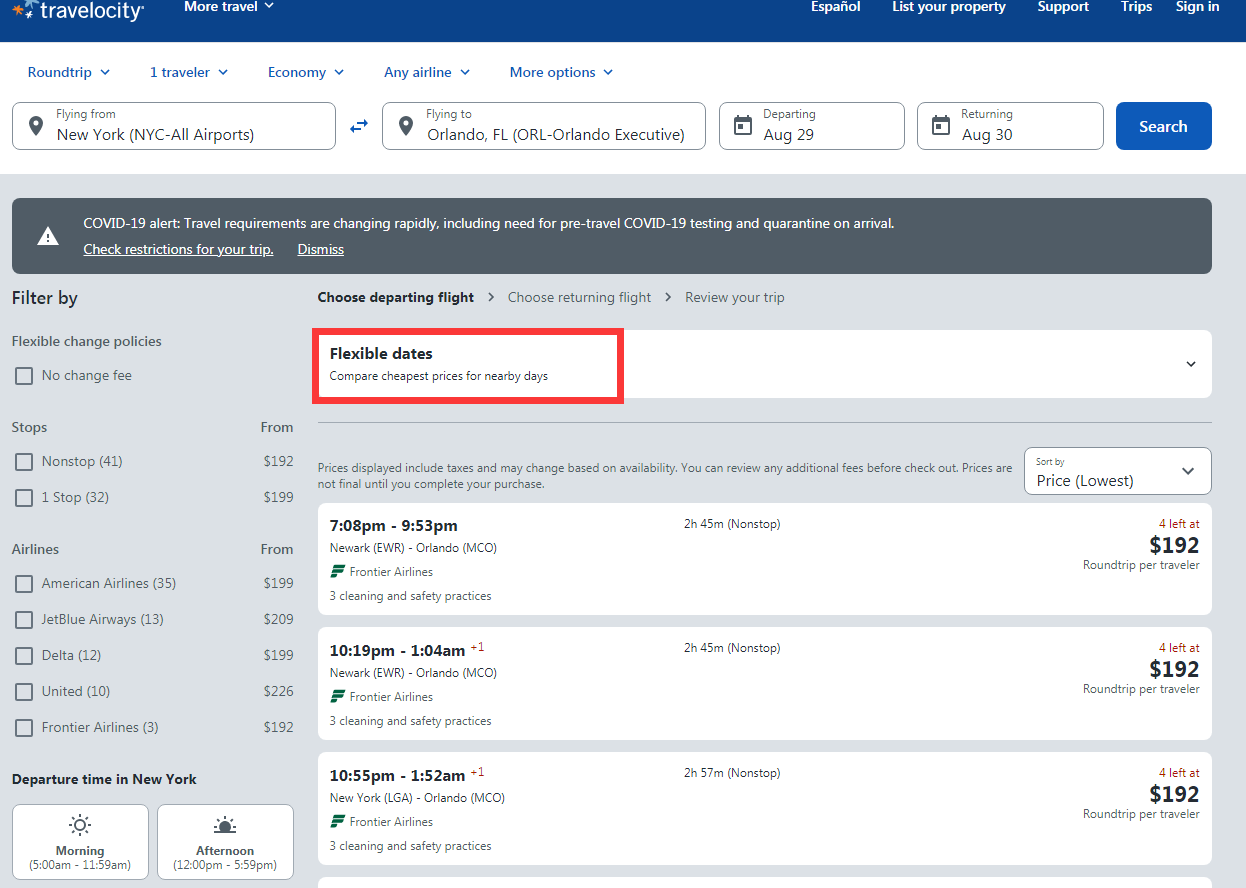Screen dimensions: 1246x888
Task: Click Frontier logo on 10:19pm flight
Action: [338, 697]
